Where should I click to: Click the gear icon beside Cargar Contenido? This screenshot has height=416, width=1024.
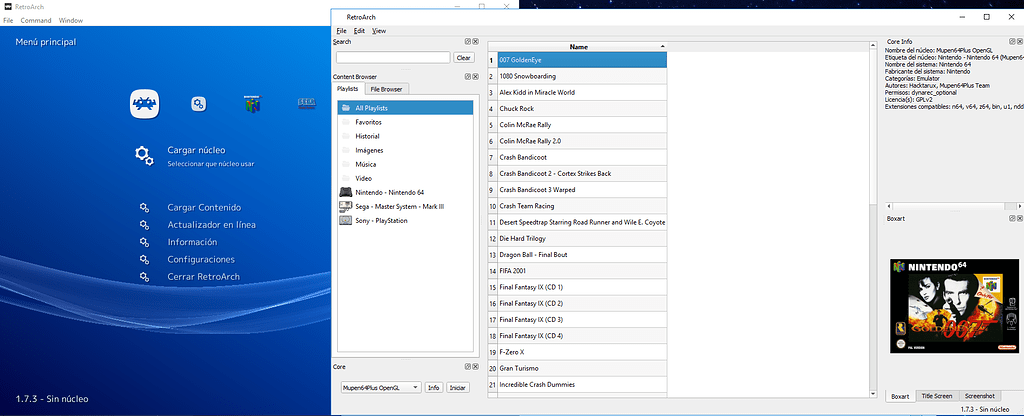[x=144, y=208]
